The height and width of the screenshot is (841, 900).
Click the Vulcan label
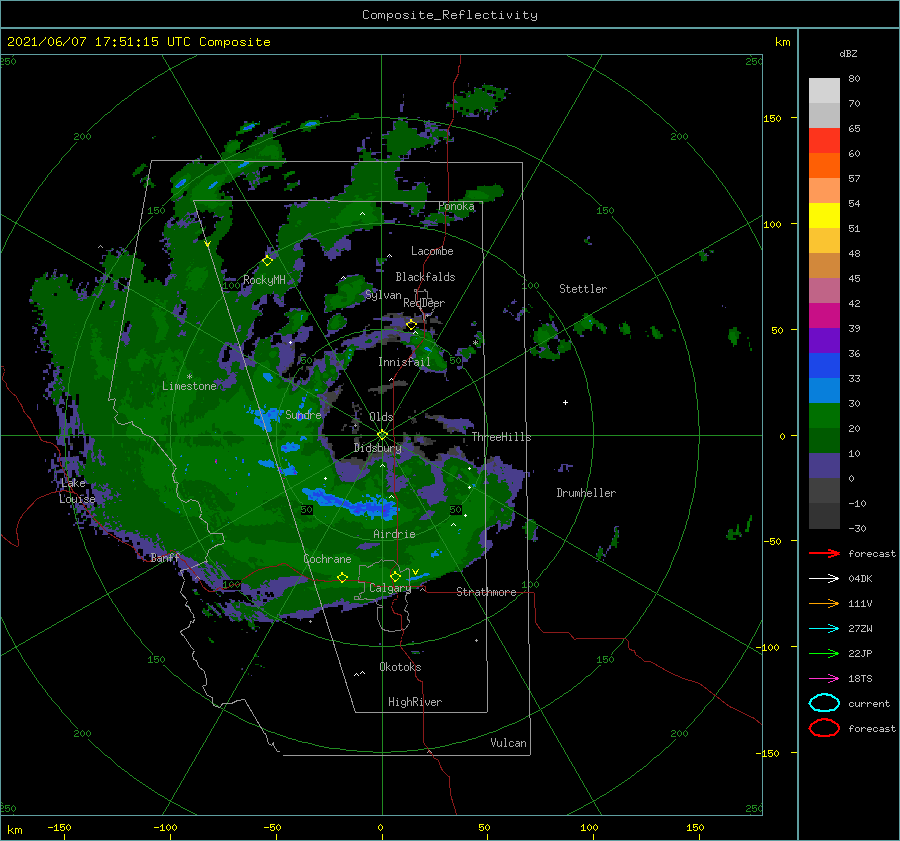508,743
